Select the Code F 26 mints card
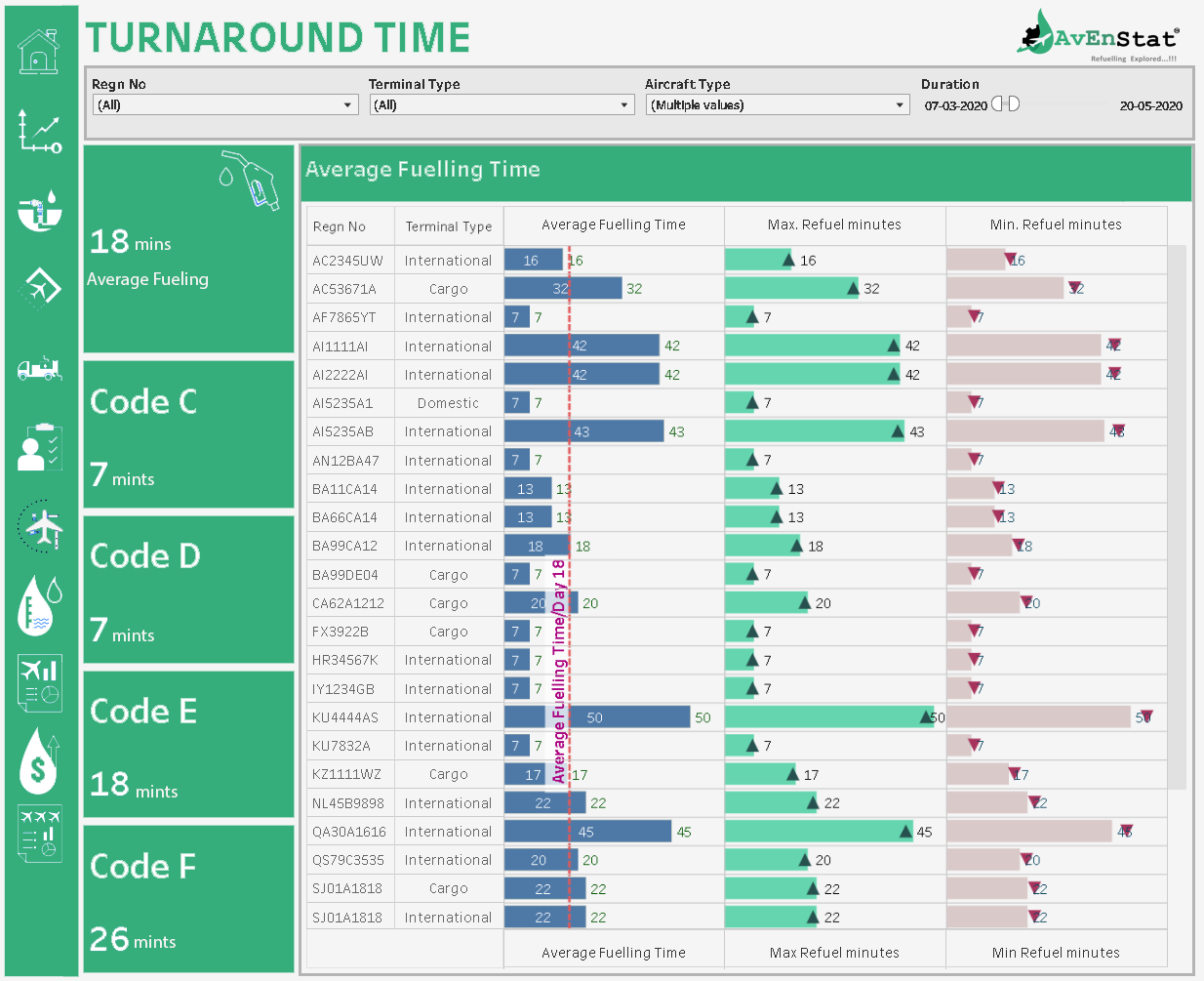Image resolution: width=1204 pixels, height=981 pixels. [x=188, y=899]
